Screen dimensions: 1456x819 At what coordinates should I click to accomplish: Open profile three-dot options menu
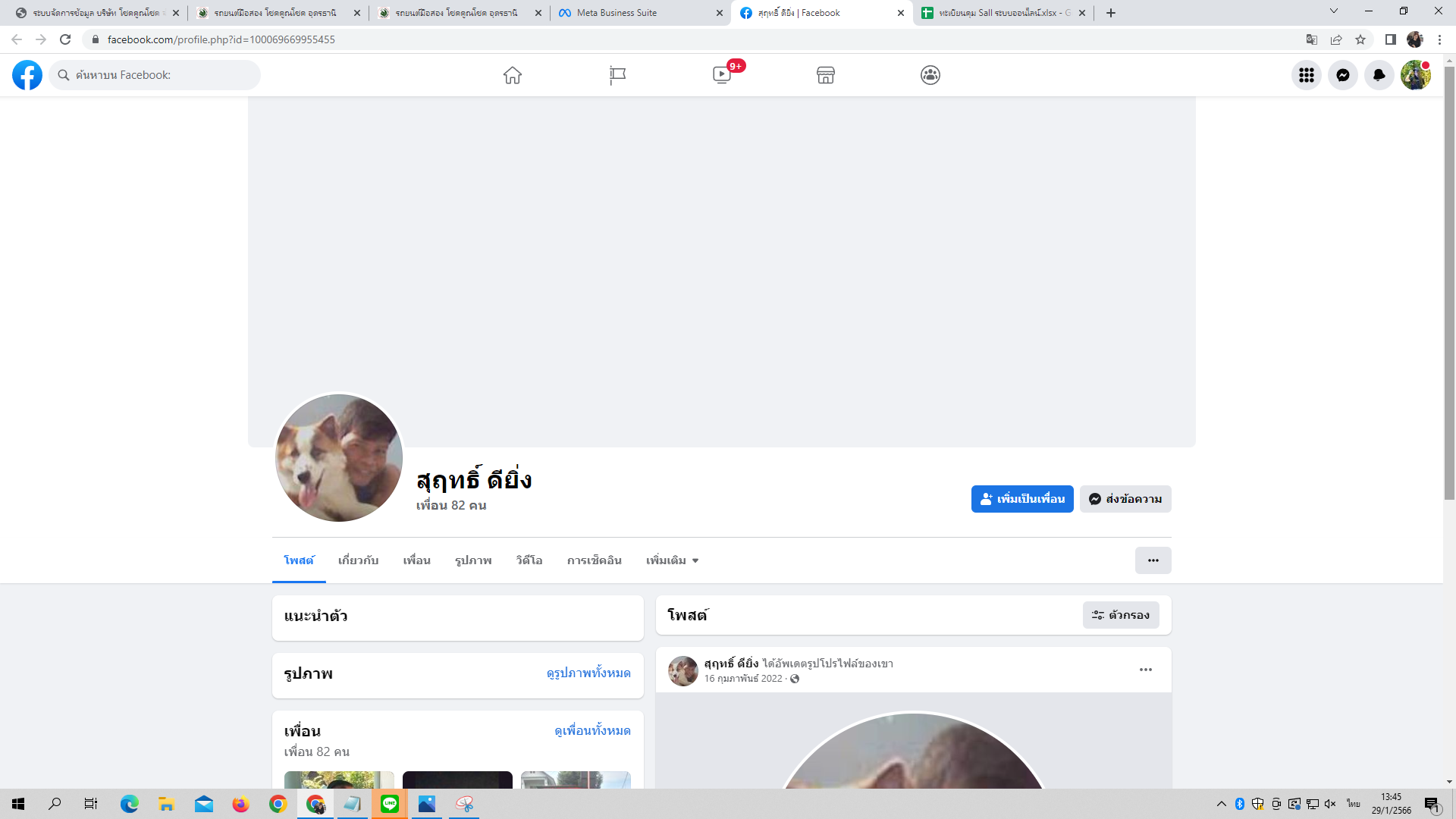(1153, 560)
